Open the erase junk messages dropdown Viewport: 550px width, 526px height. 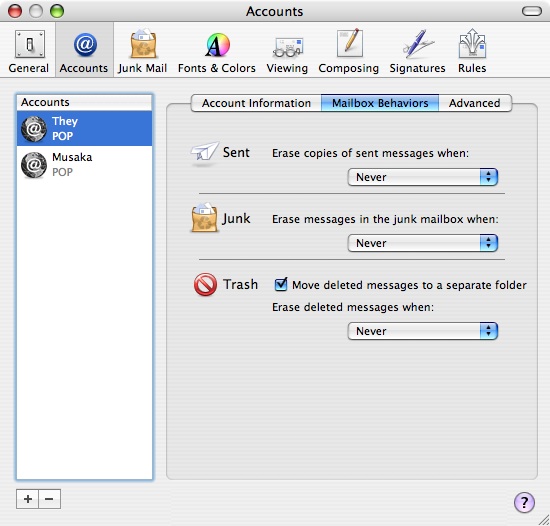tap(423, 243)
